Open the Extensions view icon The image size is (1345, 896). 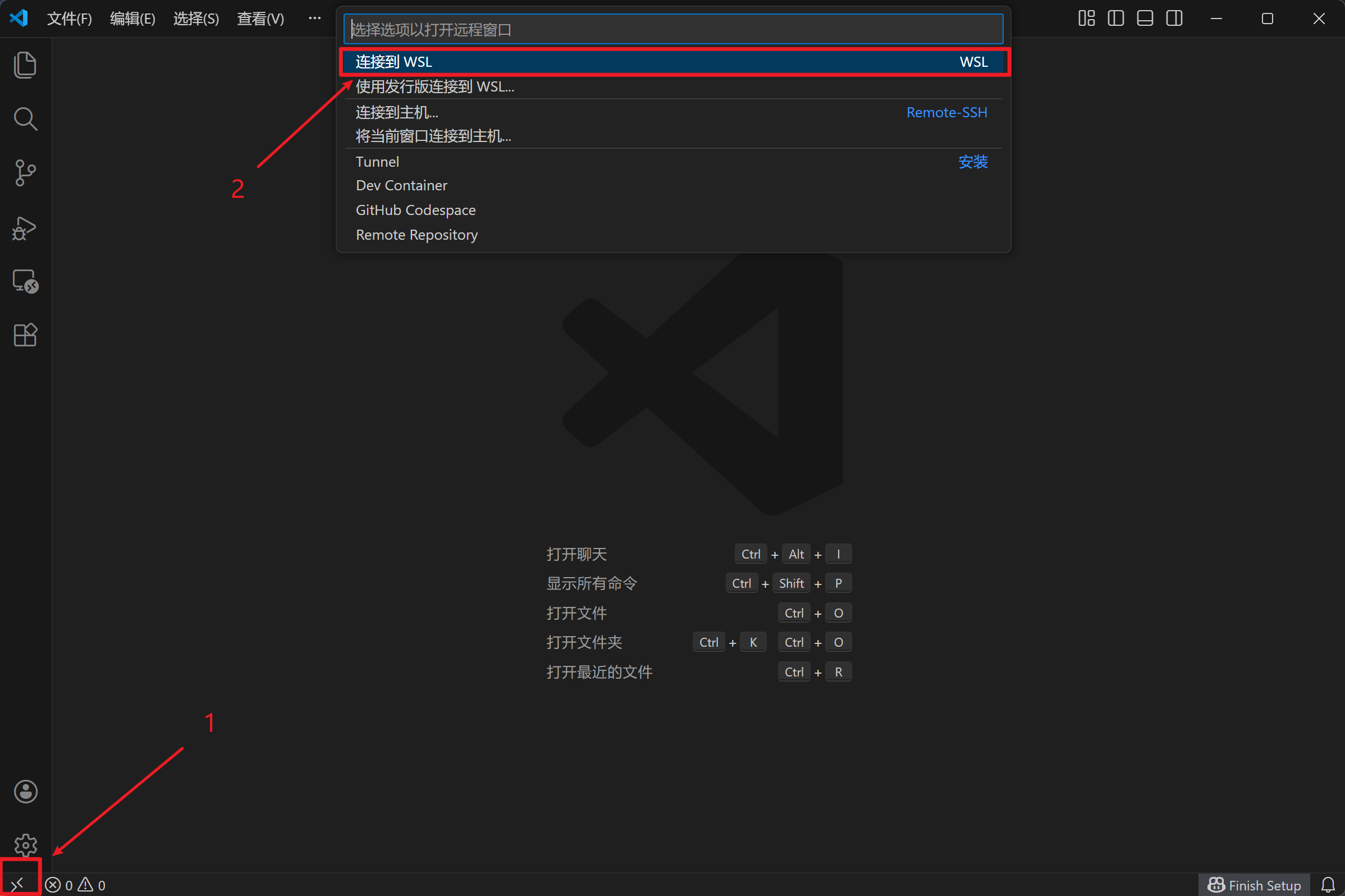click(x=25, y=335)
